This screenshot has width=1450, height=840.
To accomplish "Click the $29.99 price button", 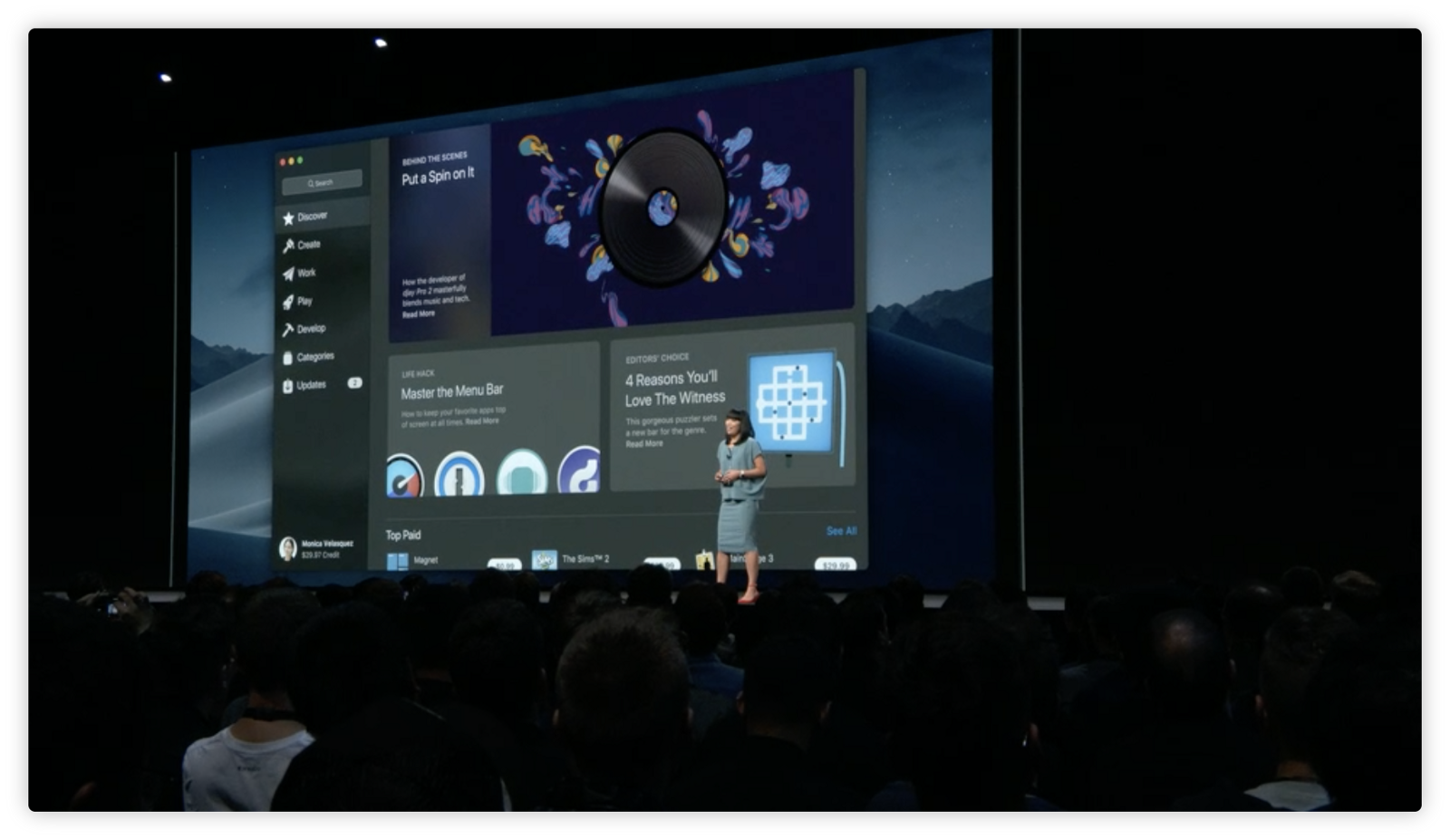I will click(x=834, y=565).
